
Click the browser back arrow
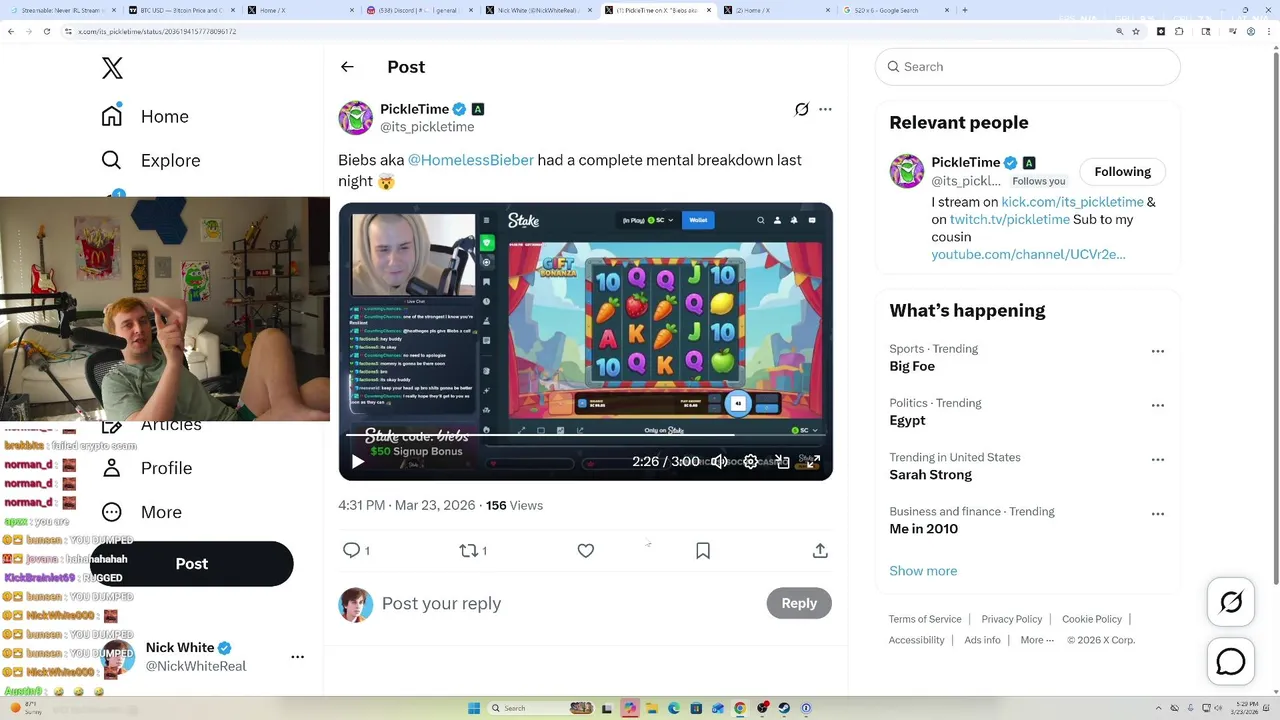point(11,31)
